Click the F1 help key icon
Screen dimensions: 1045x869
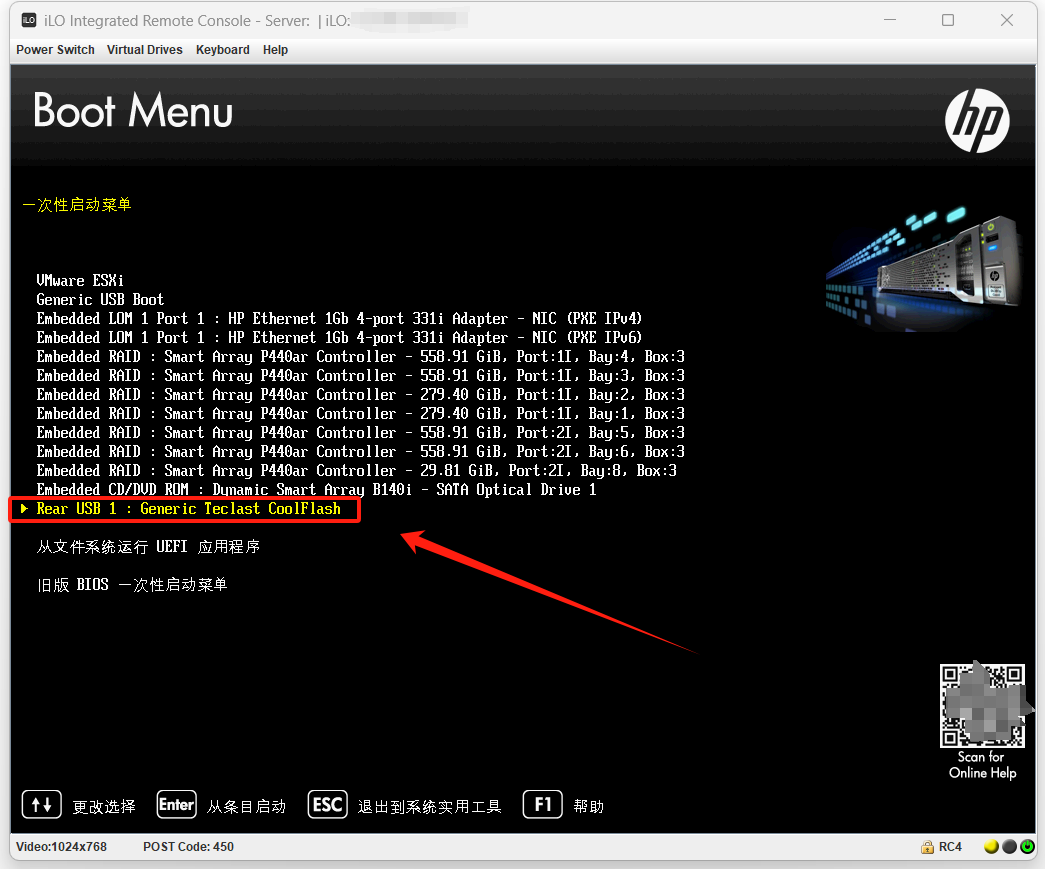coord(542,805)
